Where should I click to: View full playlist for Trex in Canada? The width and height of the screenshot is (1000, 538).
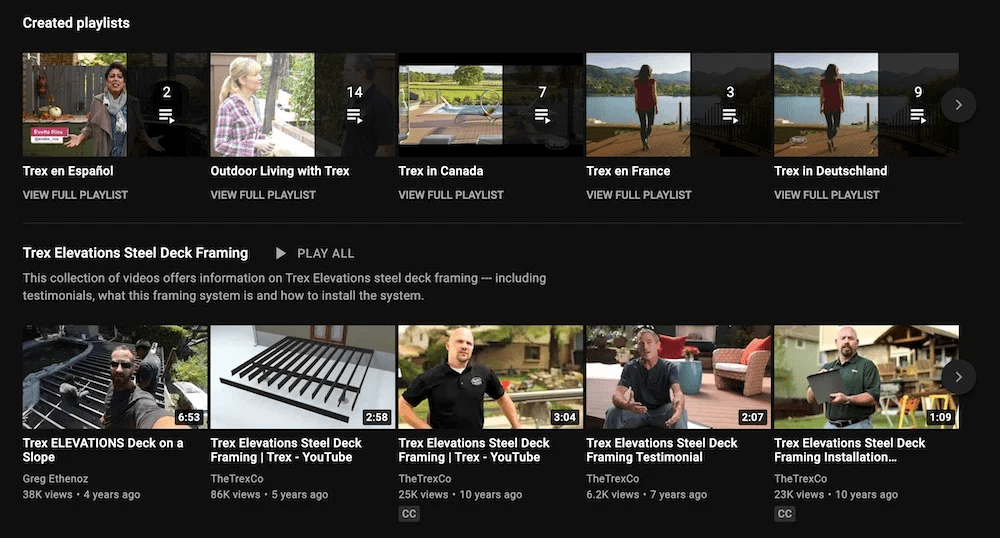[x=451, y=195]
